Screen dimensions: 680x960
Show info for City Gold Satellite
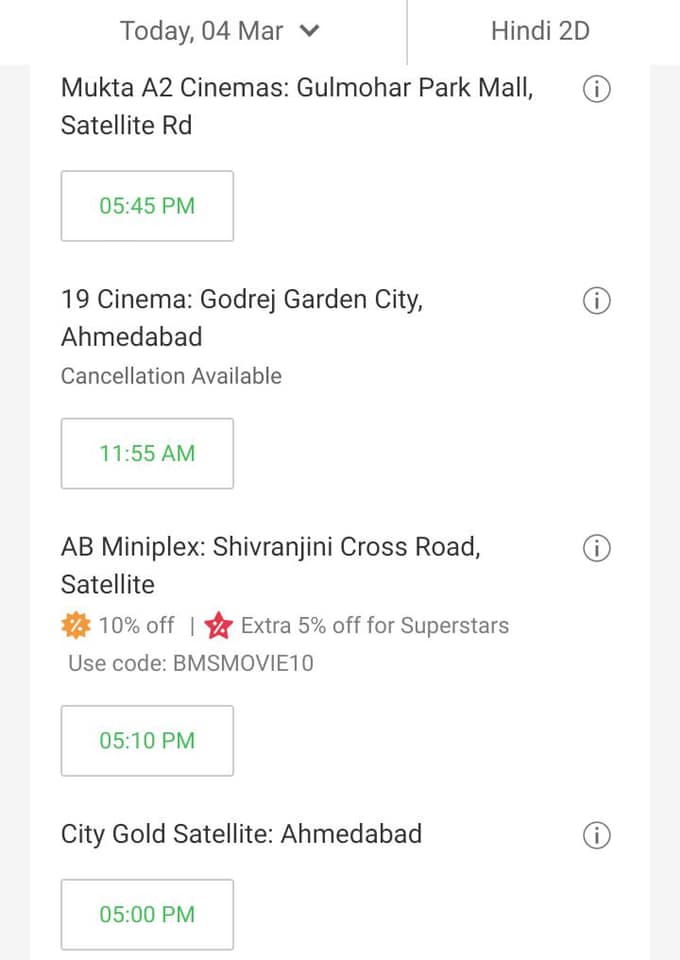pyautogui.click(x=596, y=835)
